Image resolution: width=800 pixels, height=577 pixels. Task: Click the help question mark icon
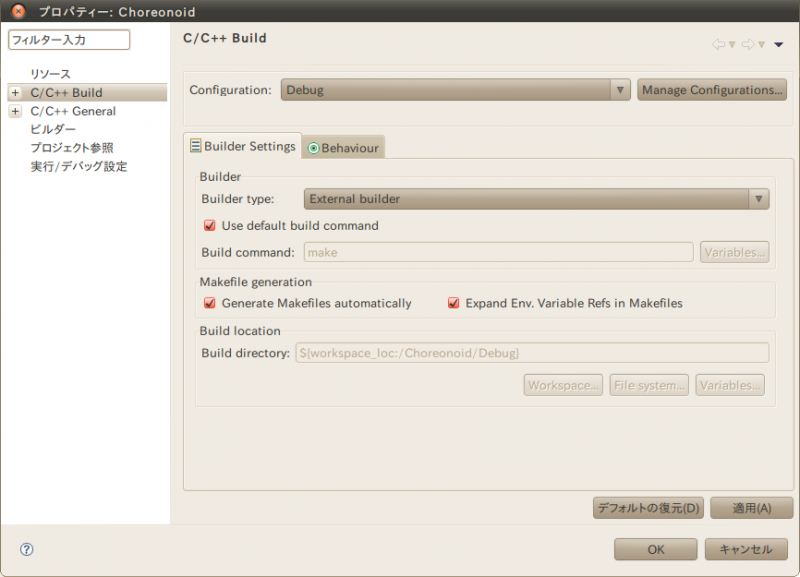[x=27, y=549]
